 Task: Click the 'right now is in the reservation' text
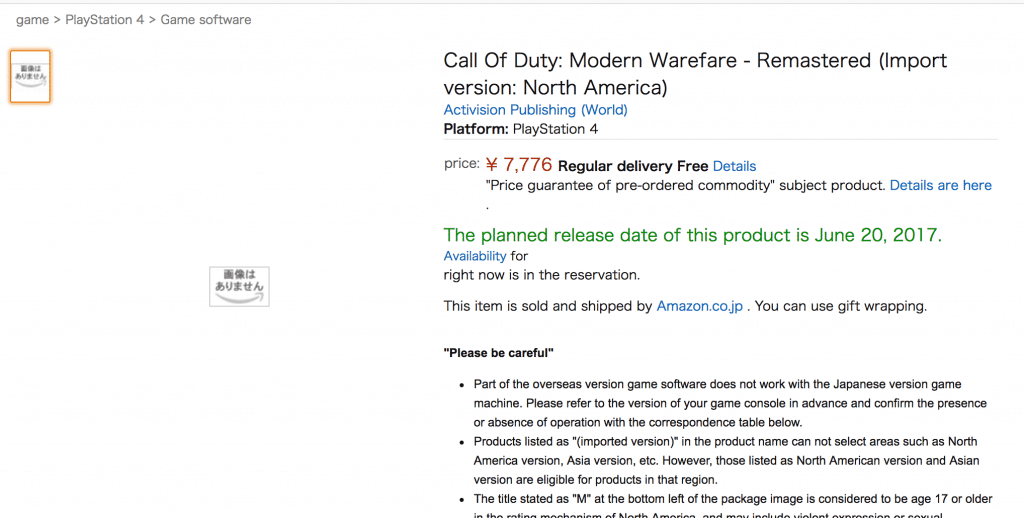tap(541, 275)
